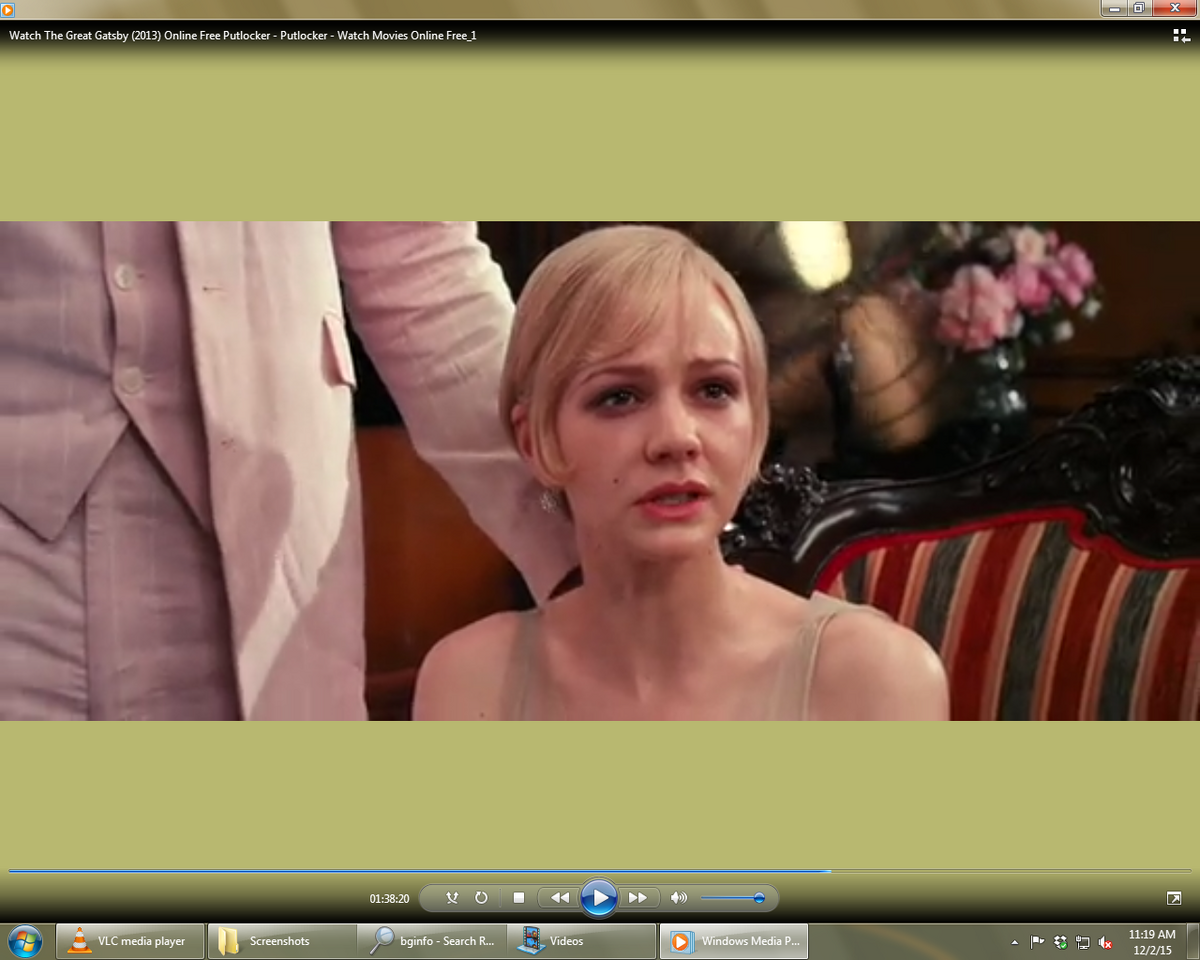Click the Play button
This screenshot has height=960, width=1200.
pyautogui.click(x=598, y=898)
